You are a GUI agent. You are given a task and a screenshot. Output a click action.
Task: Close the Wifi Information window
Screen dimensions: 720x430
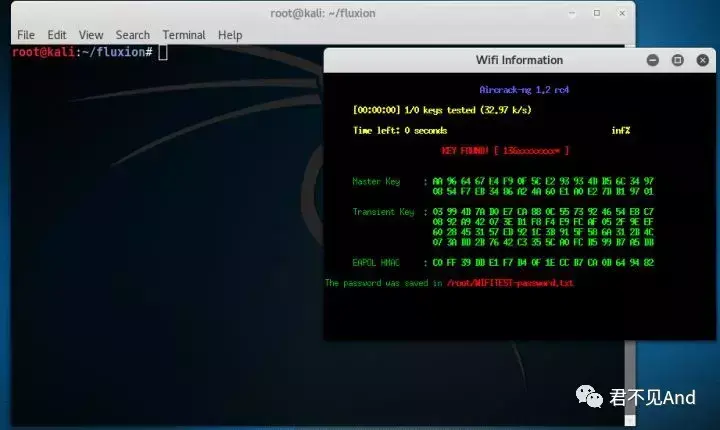(703, 60)
